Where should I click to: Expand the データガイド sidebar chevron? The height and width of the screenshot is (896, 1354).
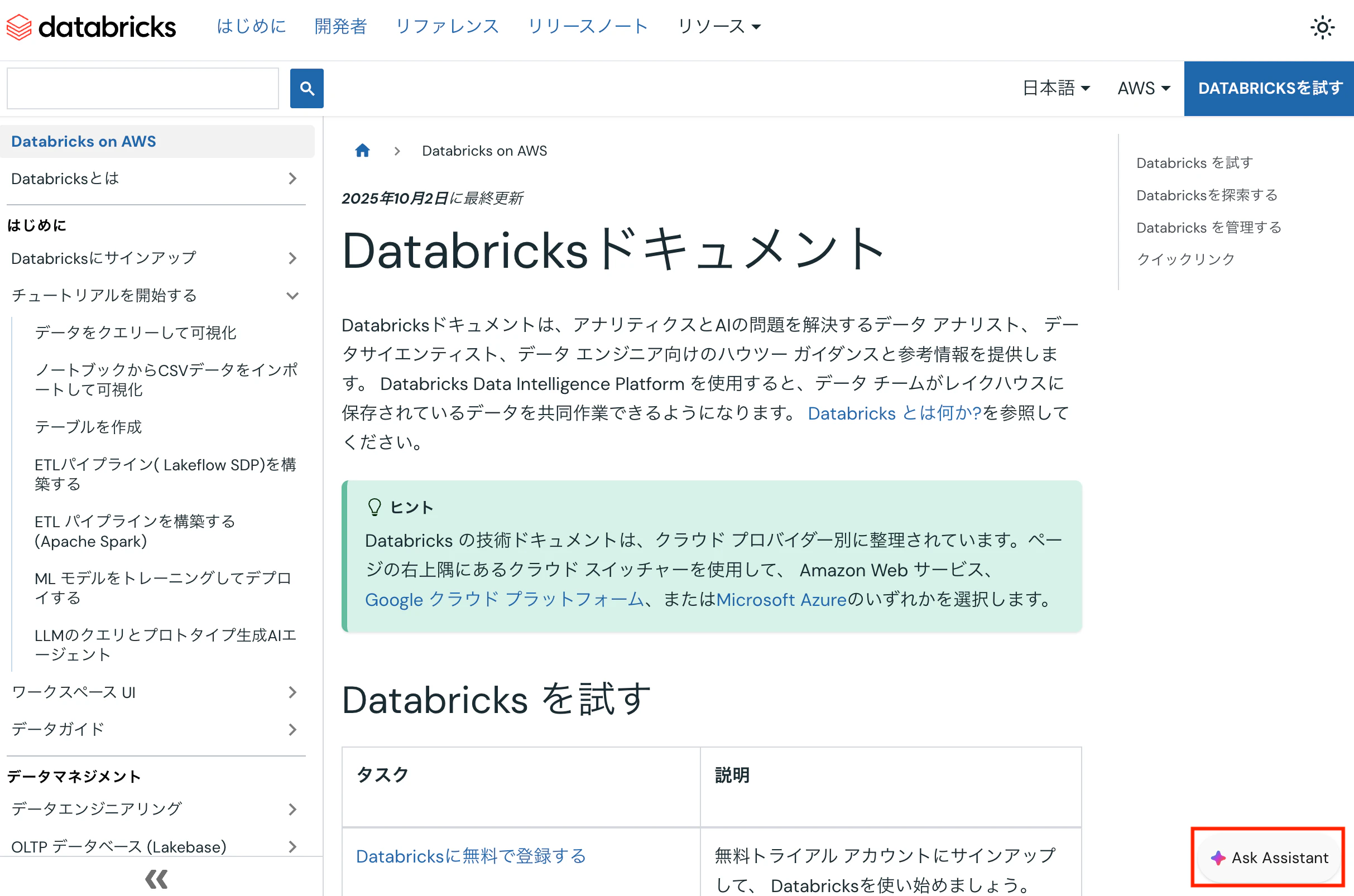pos(292,730)
